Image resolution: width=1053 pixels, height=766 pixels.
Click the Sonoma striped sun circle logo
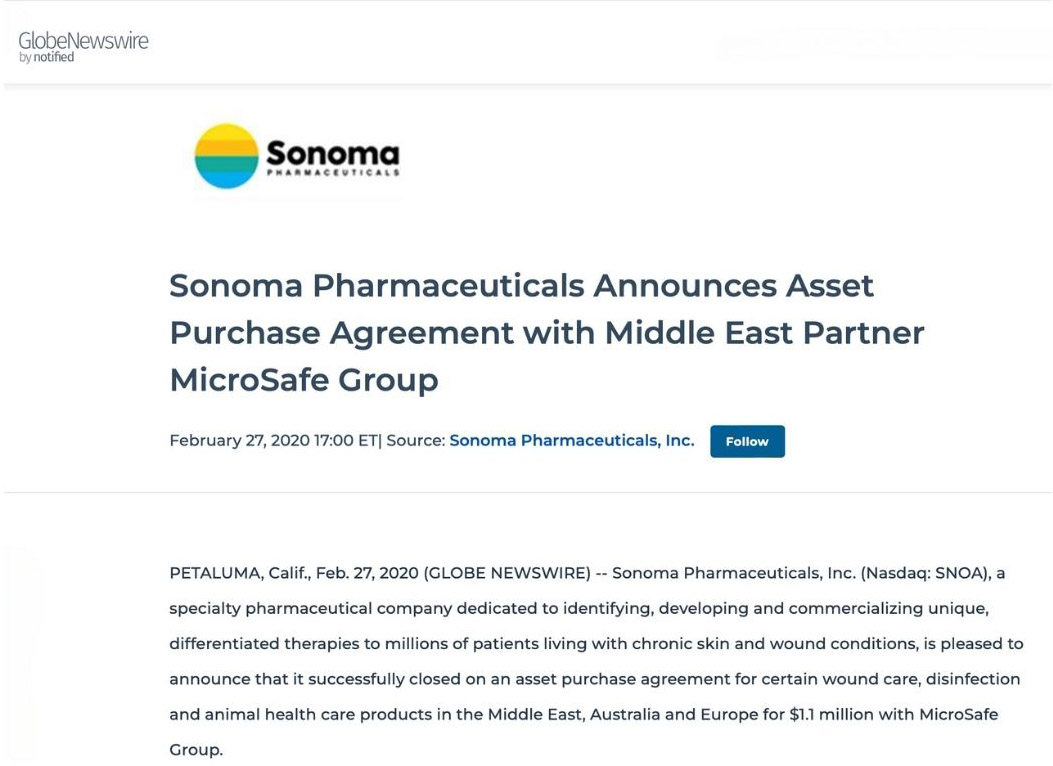pos(226,156)
